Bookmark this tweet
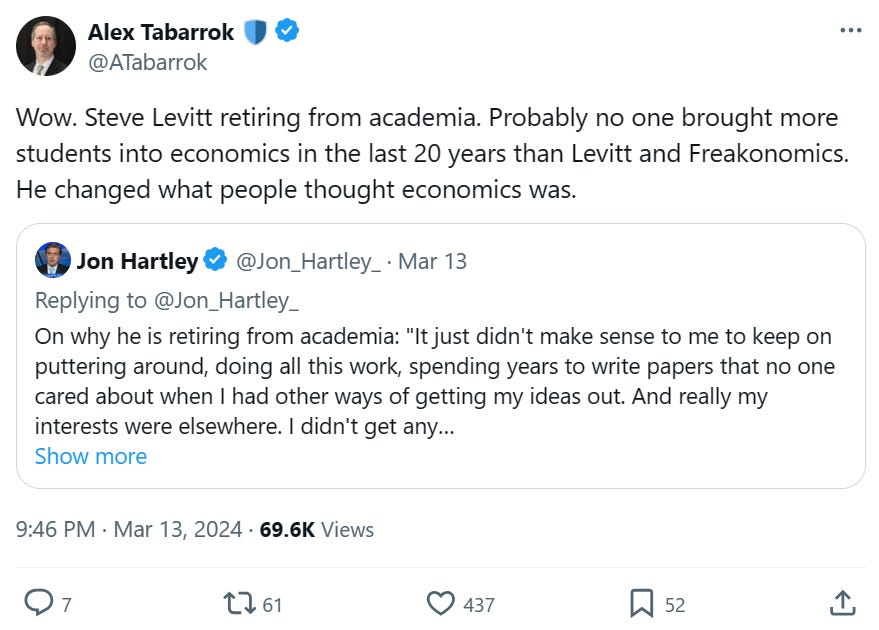Viewport: 879px width, 630px height. point(641,603)
